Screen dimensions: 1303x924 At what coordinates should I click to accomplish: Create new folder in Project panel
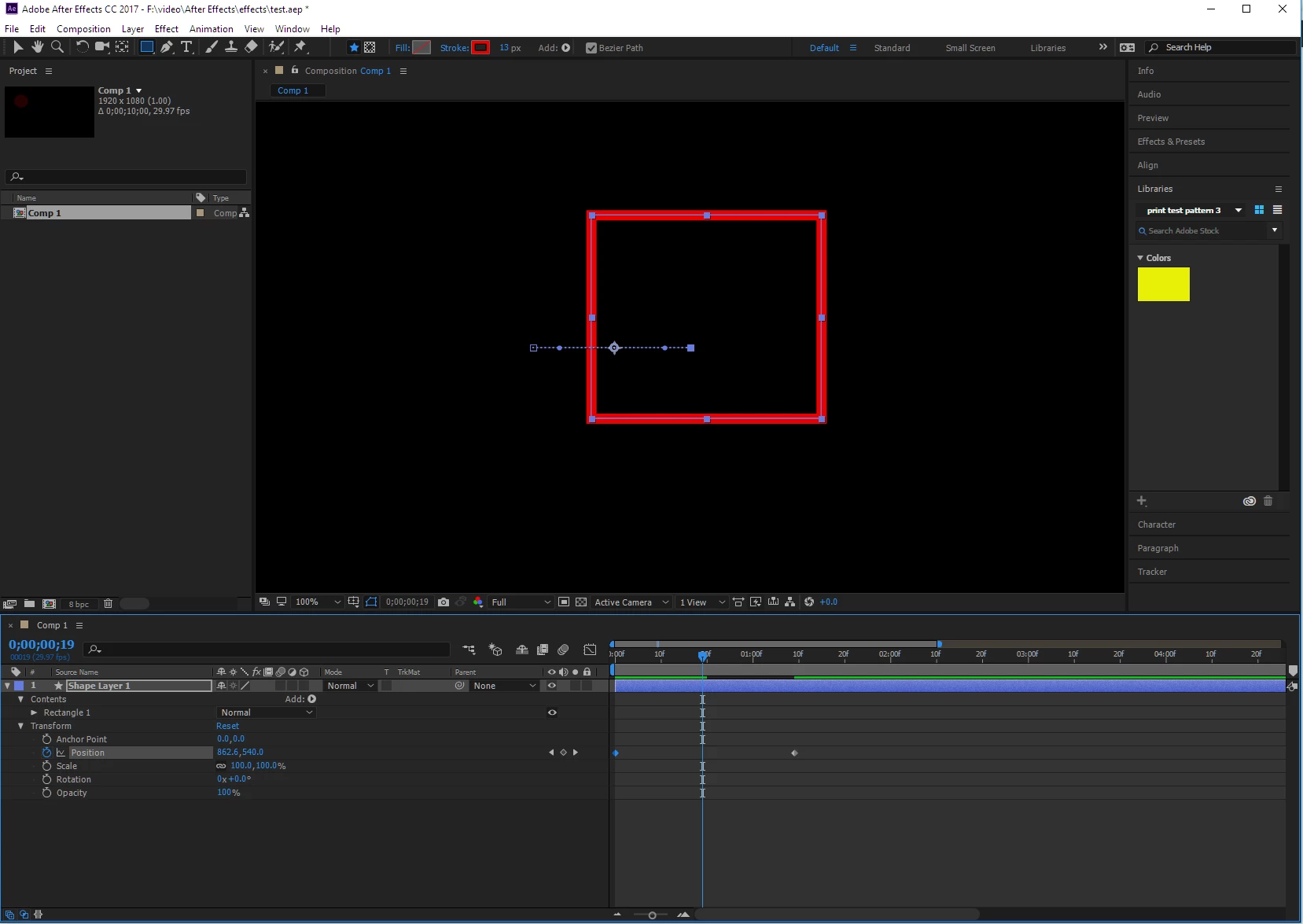(29, 604)
